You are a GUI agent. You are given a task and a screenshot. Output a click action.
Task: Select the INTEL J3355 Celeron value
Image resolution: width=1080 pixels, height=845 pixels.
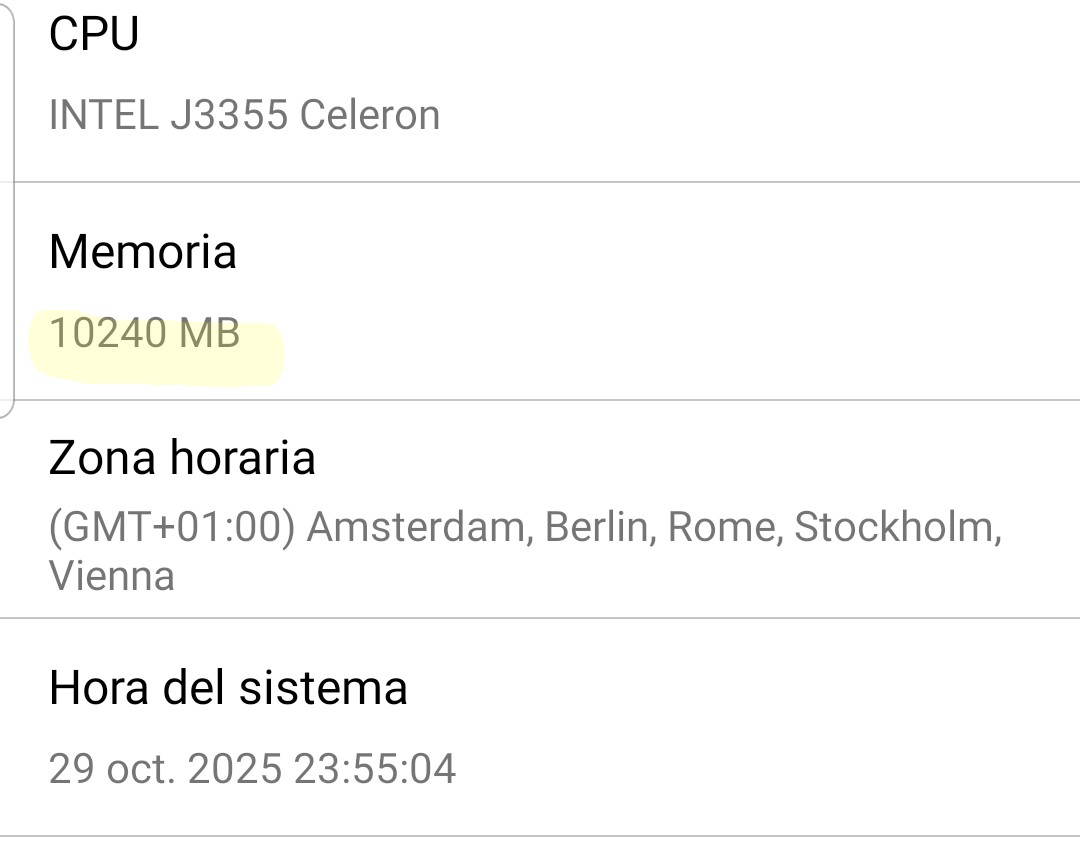click(244, 115)
